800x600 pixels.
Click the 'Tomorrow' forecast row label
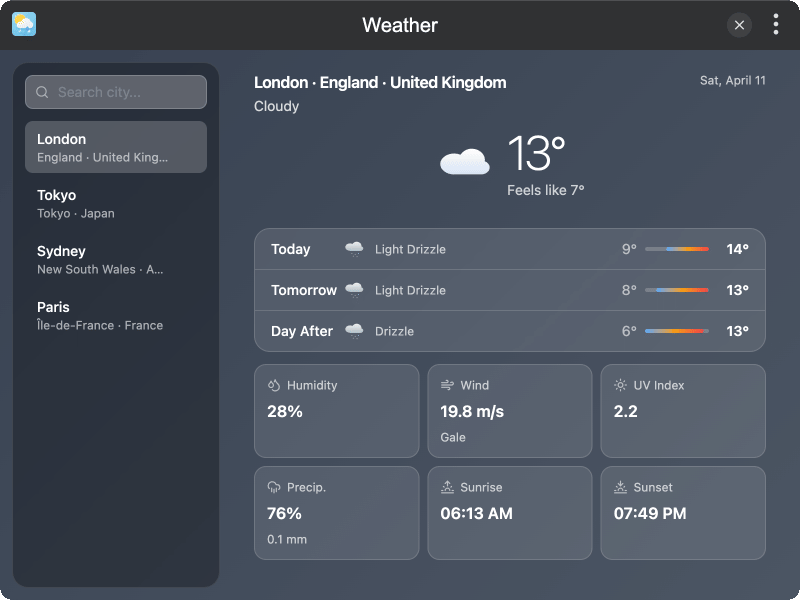coord(304,290)
